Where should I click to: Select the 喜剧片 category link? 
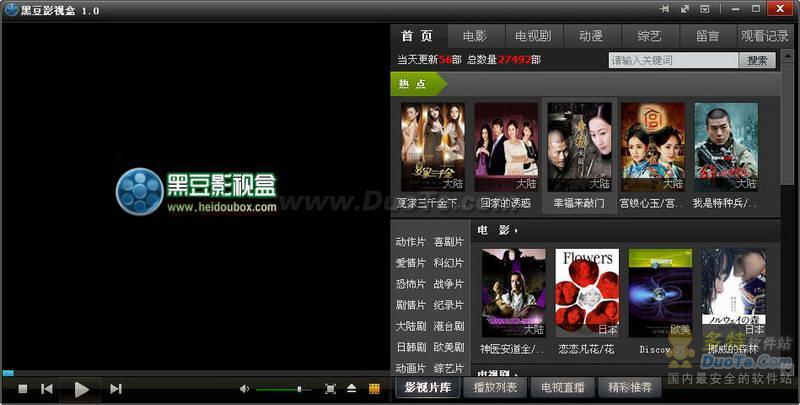[448, 242]
